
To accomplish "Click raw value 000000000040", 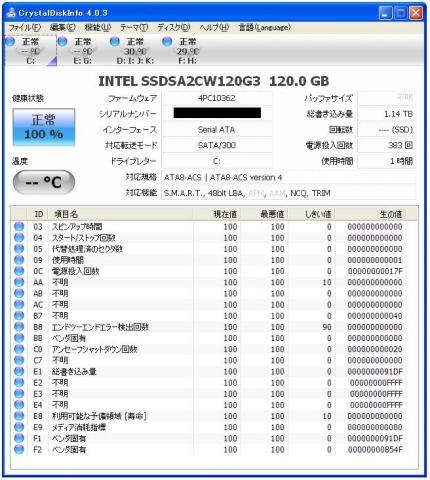I will coord(375,316).
